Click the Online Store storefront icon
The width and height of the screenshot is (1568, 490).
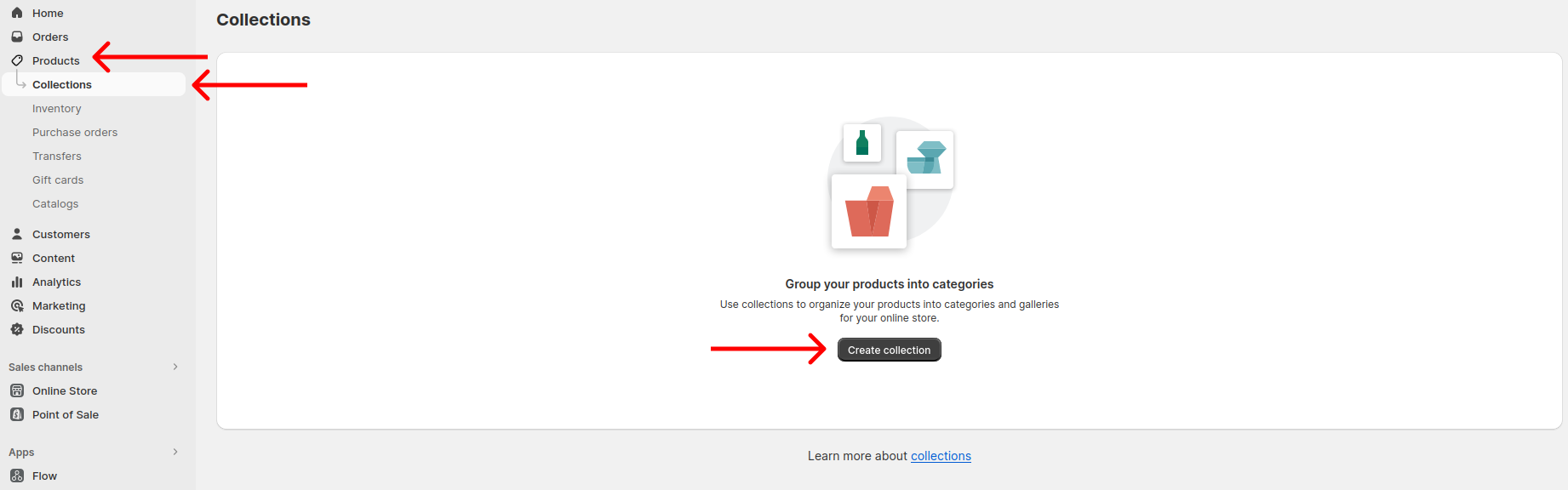pos(17,390)
